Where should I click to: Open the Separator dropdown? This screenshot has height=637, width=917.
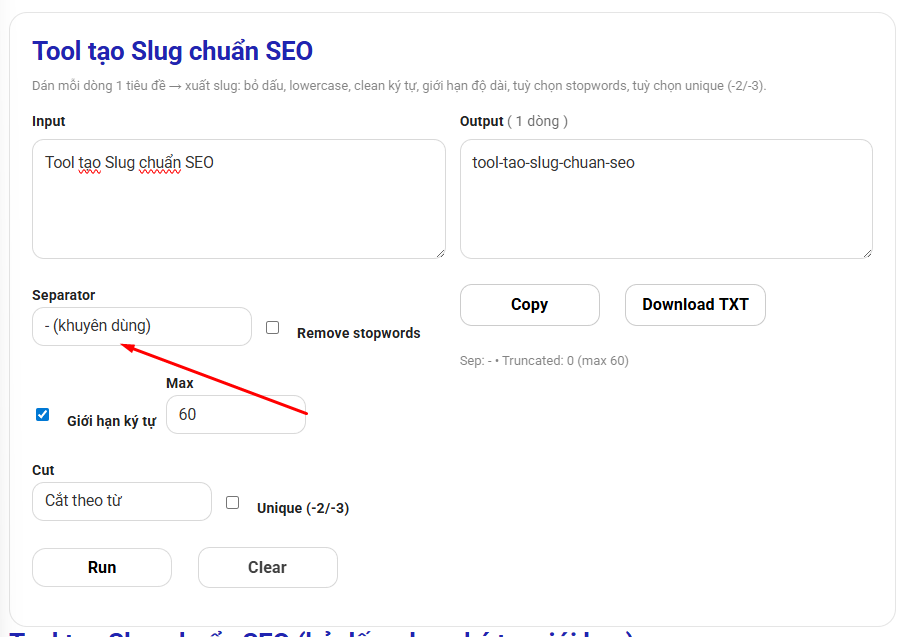pyautogui.click(x=142, y=326)
